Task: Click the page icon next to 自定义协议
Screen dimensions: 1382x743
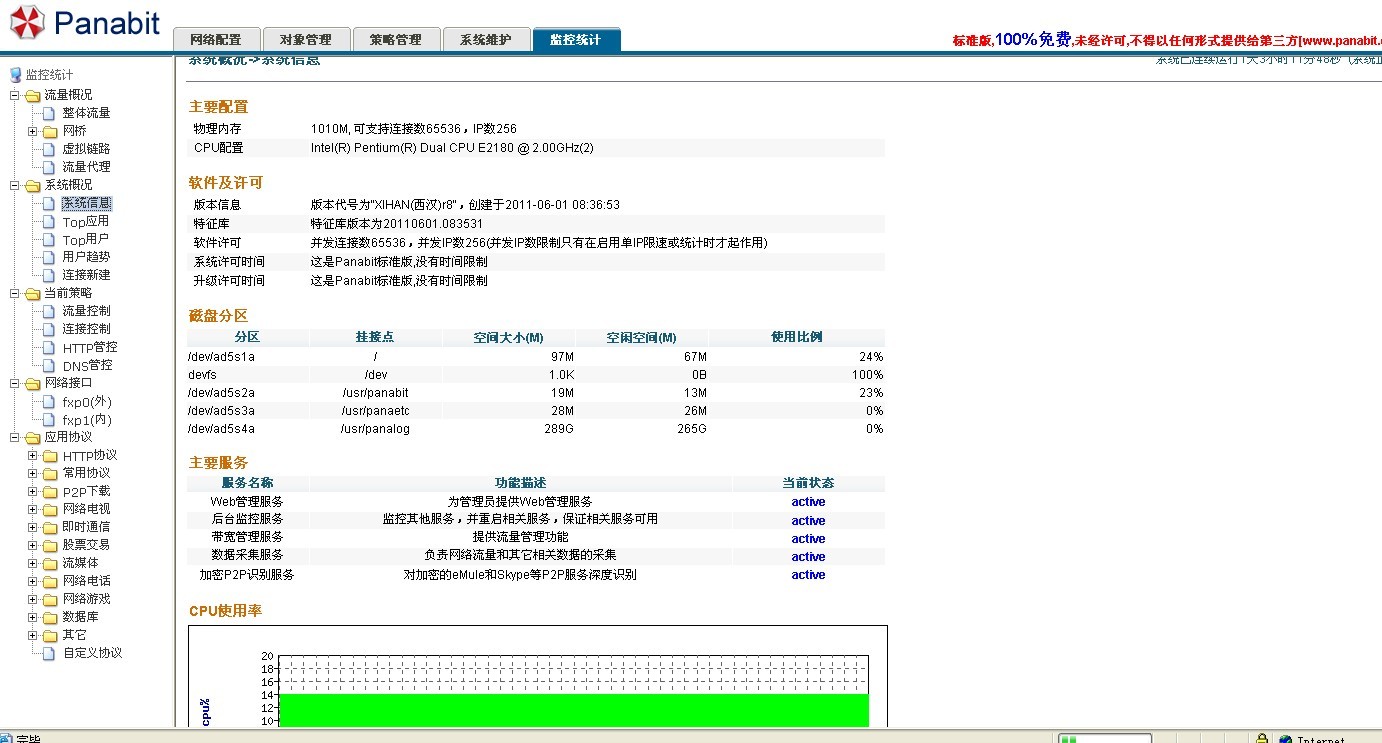Action: (x=49, y=653)
